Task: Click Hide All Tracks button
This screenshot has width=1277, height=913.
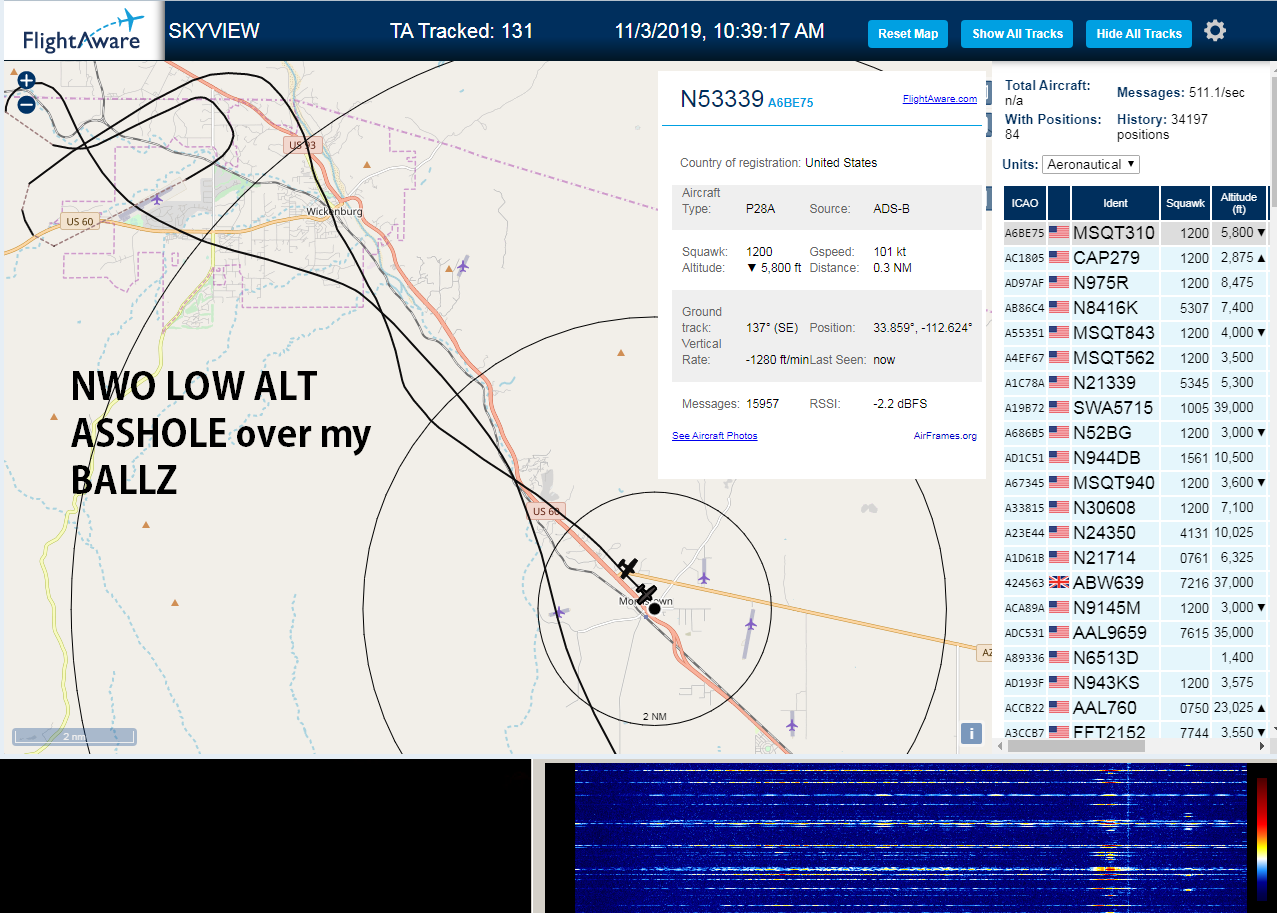Action: click(1139, 33)
